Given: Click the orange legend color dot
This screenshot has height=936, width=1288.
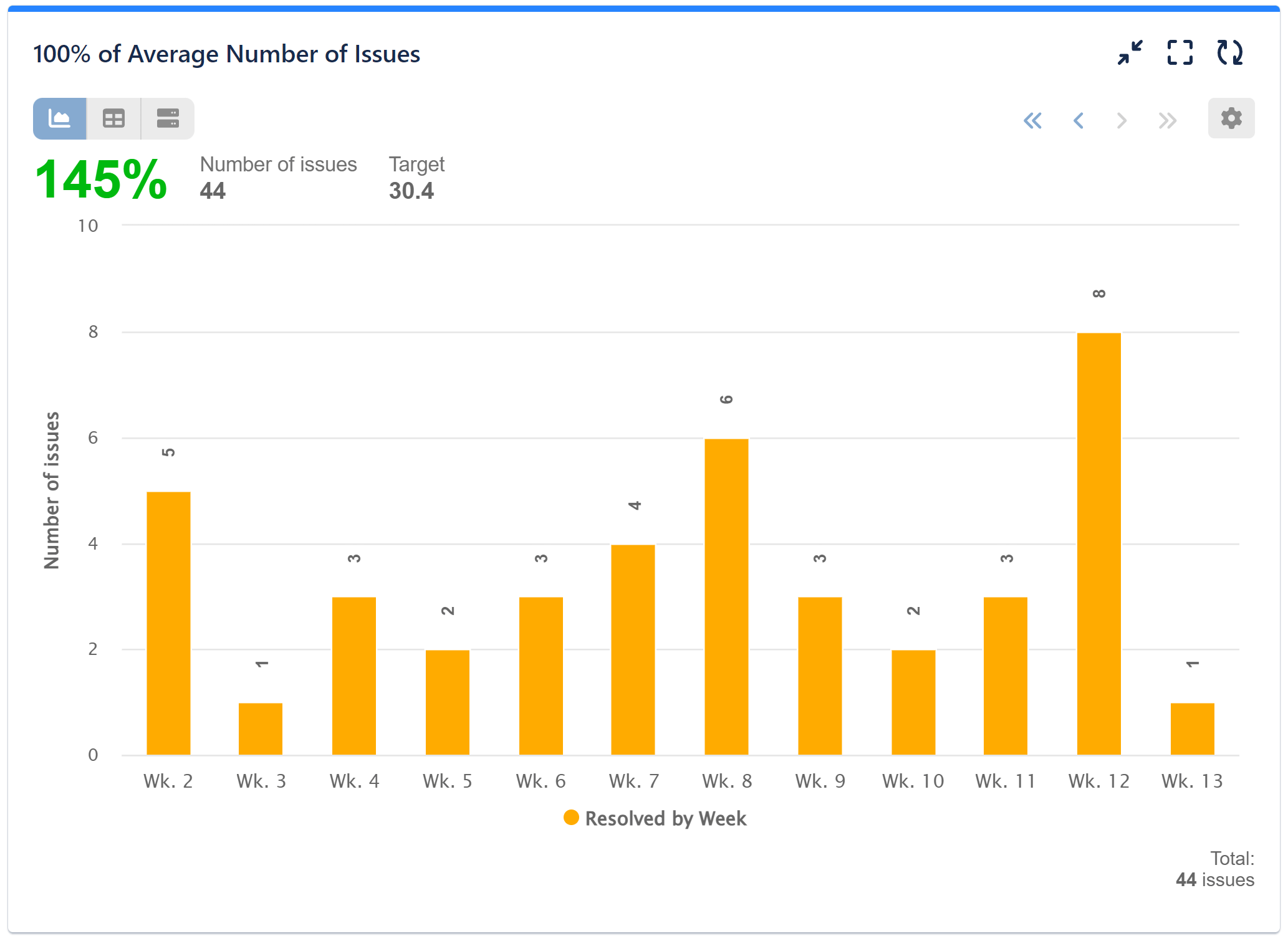Looking at the screenshot, I should (x=570, y=817).
